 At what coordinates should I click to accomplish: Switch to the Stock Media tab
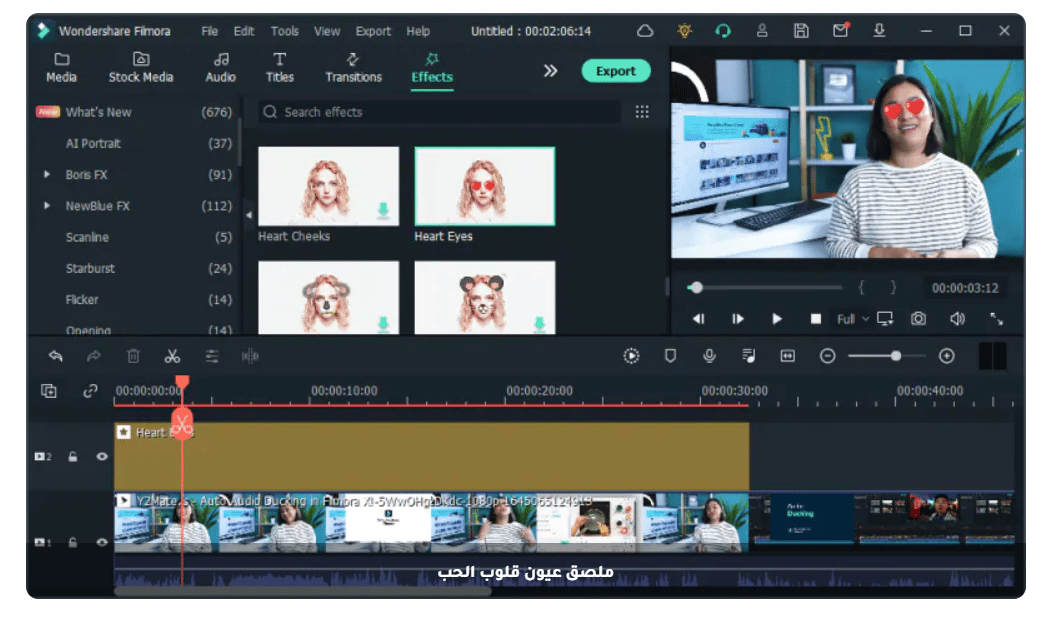pos(141,68)
